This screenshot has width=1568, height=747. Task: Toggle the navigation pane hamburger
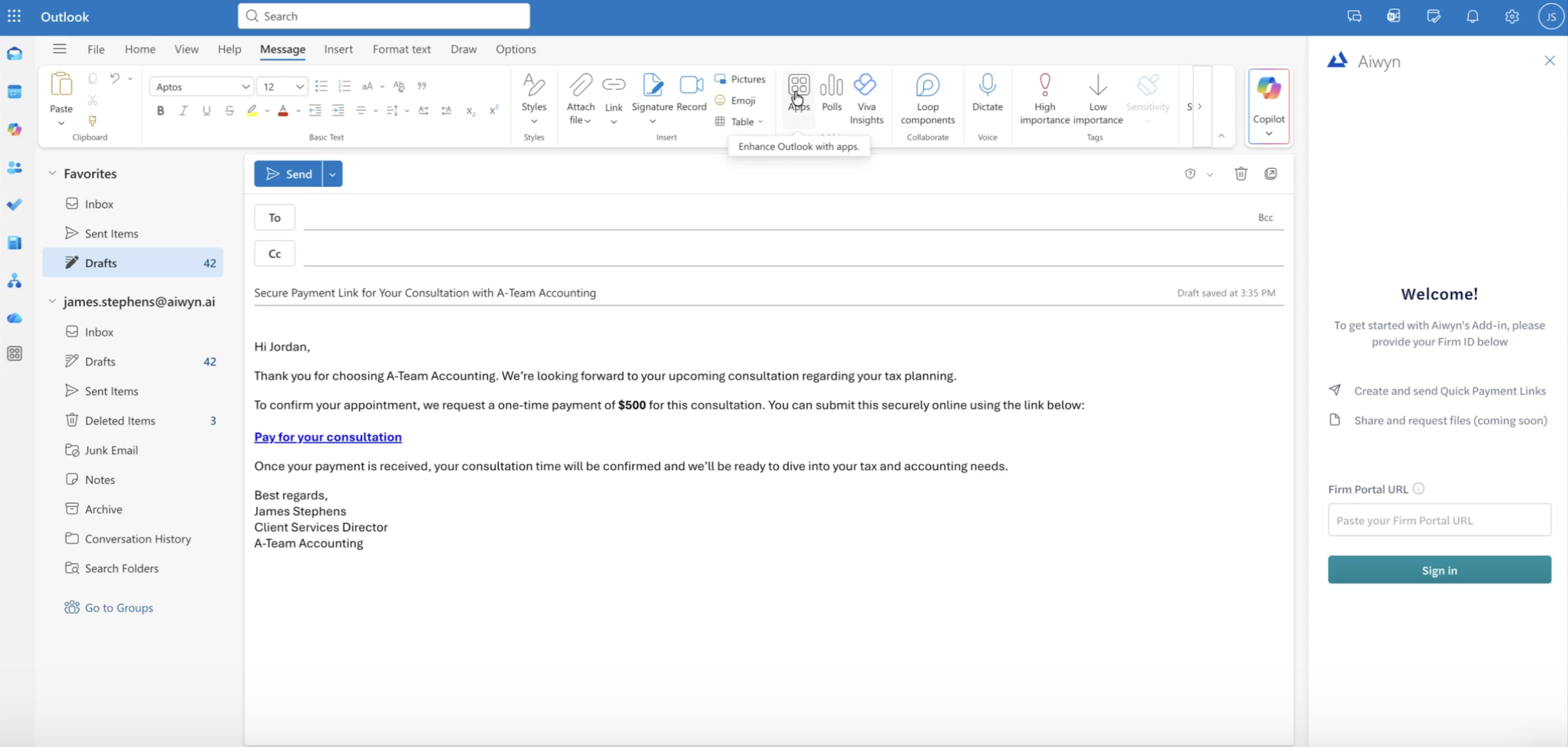pyautogui.click(x=59, y=49)
